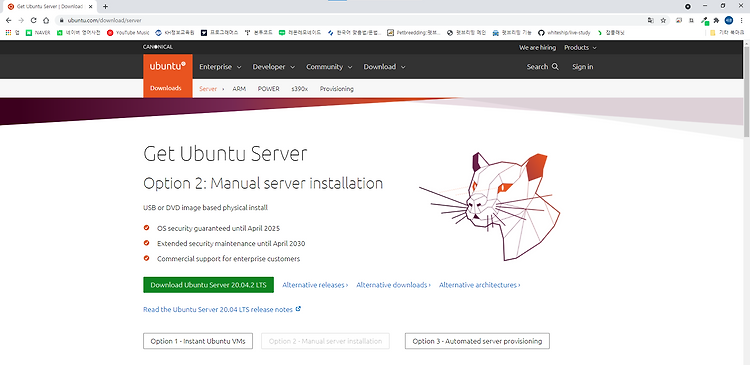Viewport: 750px width, 365px height.
Task: Click the padlock site info icon
Action: coord(61,20)
